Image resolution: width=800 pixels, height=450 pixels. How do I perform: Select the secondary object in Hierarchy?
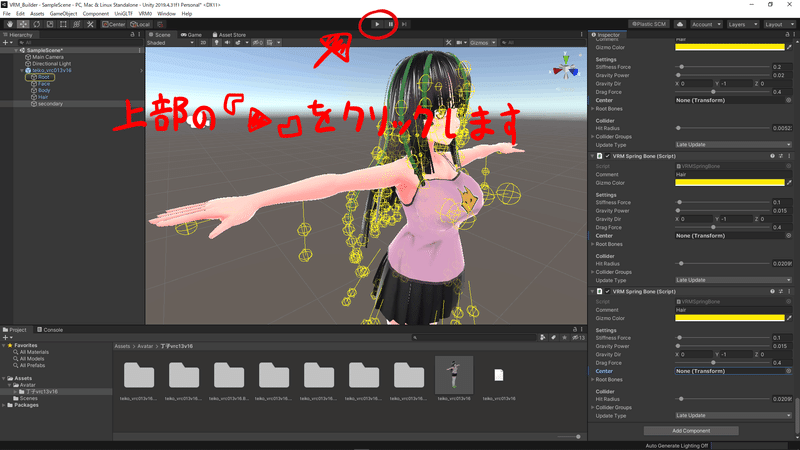pyautogui.click(x=50, y=104)
